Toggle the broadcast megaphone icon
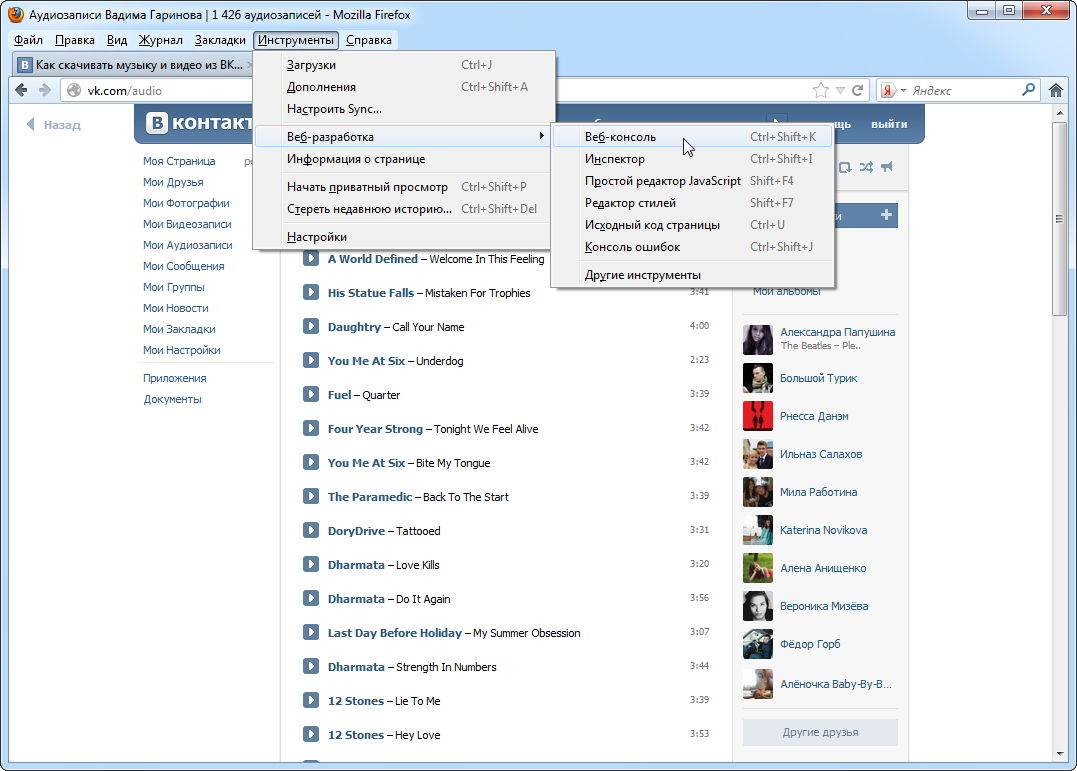This screenshot has width=1077, height=771. tap(887, 167)
